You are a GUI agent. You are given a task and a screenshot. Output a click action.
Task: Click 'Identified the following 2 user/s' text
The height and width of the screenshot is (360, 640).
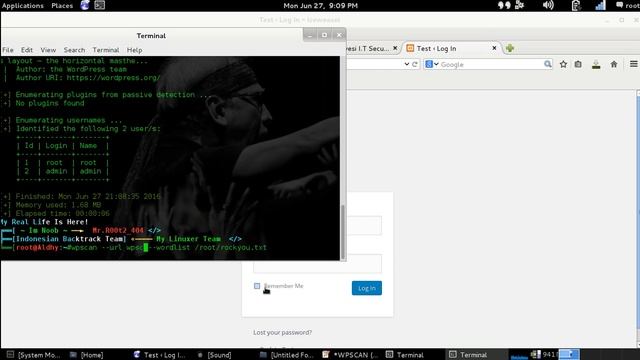click(x=88, y=129)
